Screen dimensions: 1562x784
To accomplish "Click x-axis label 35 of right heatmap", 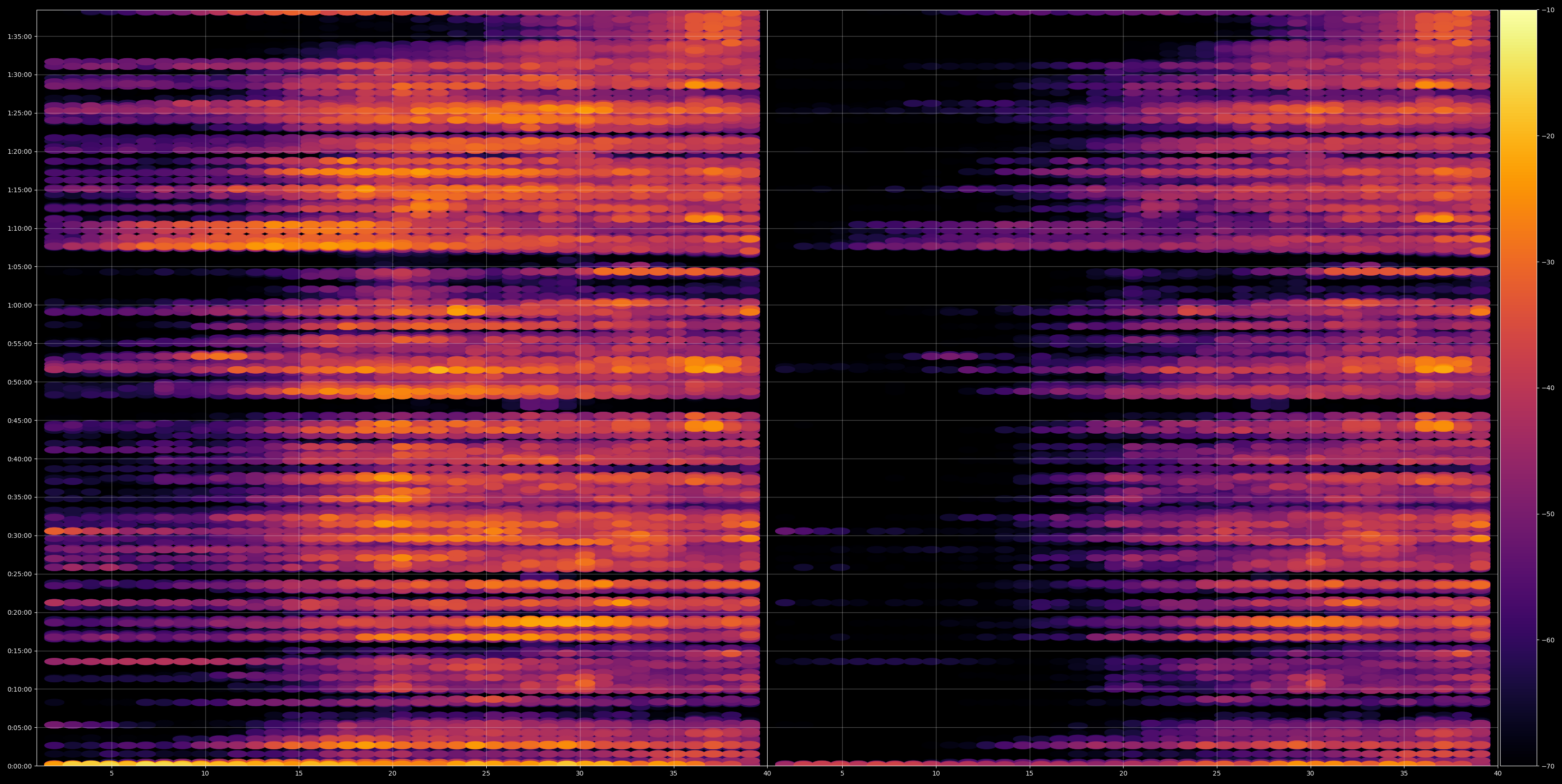I will [x=1404, y=774].
